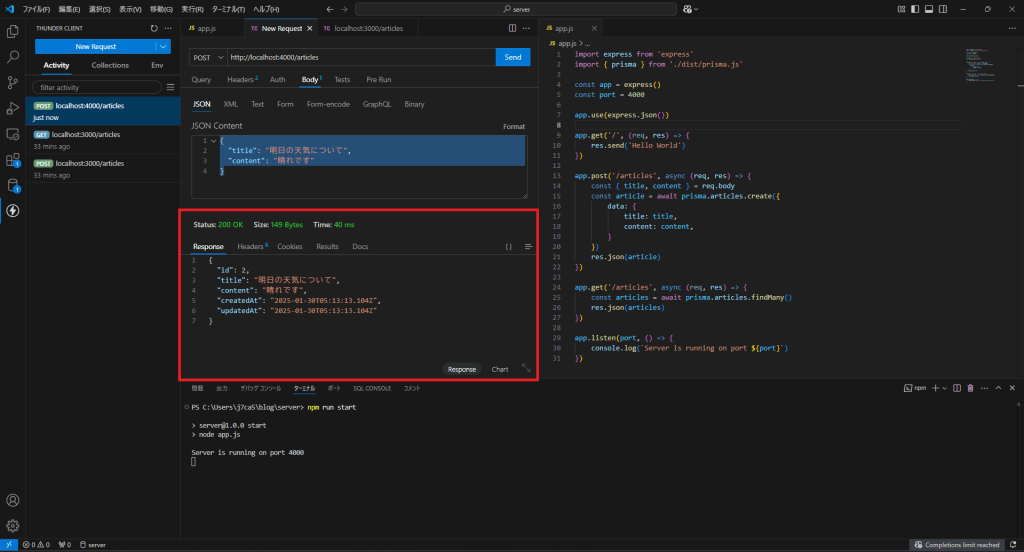
Task: Click Format to beautify JSON content
Action: pos(513,126)
